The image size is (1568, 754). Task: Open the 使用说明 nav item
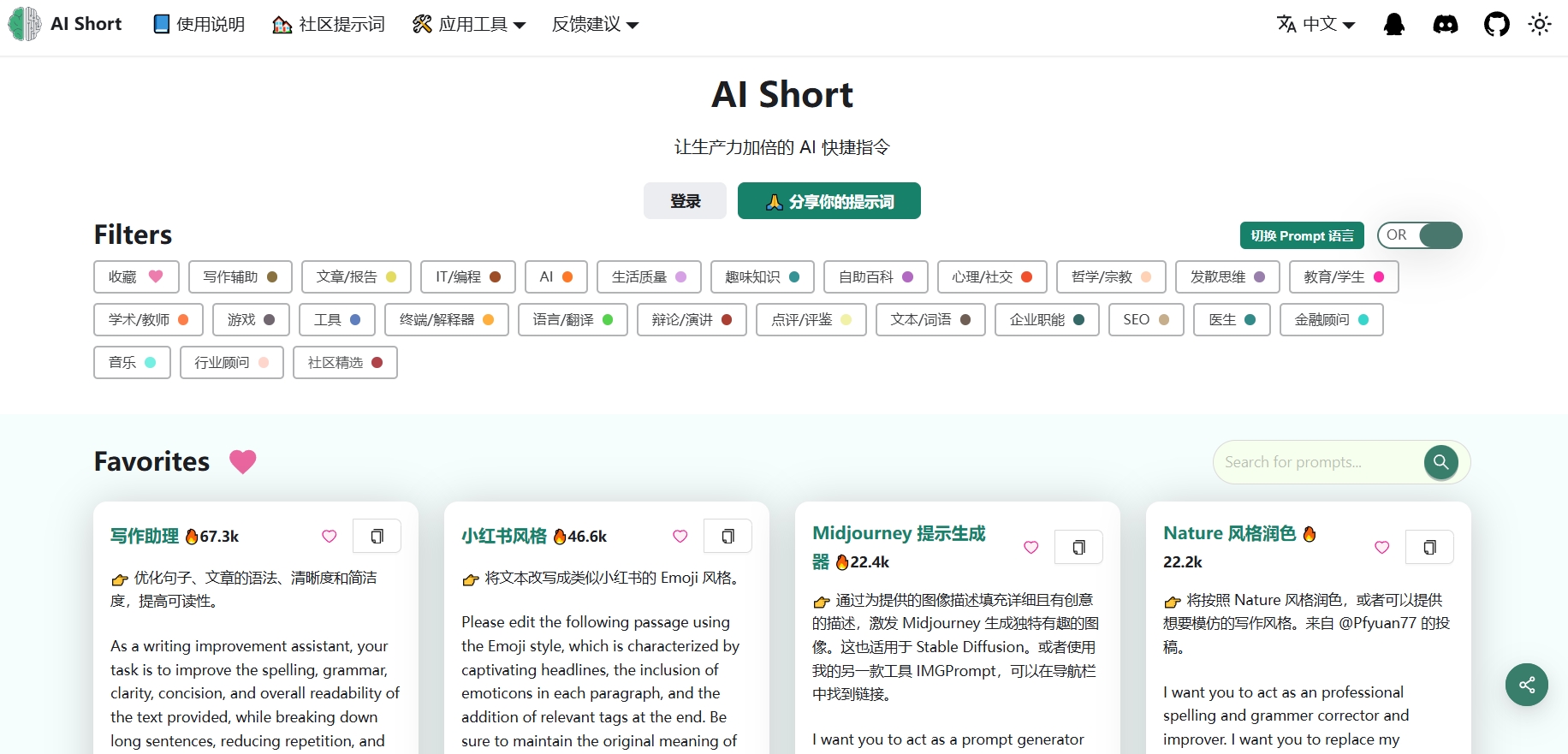click(199, 24)
